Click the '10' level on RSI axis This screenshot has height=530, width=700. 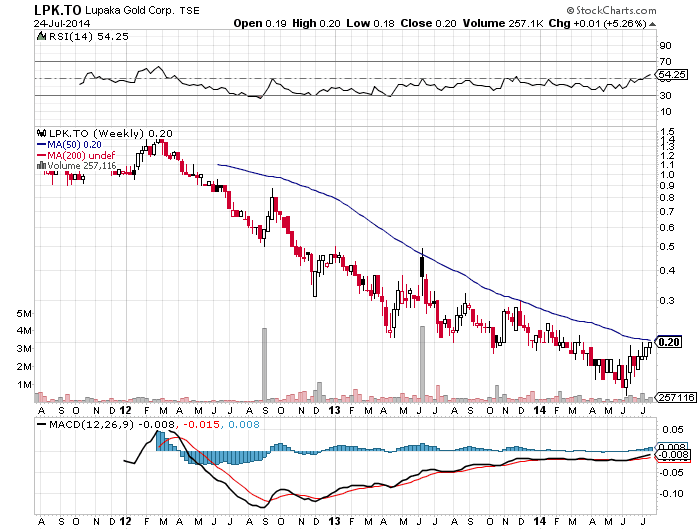(x=665, y=112)
